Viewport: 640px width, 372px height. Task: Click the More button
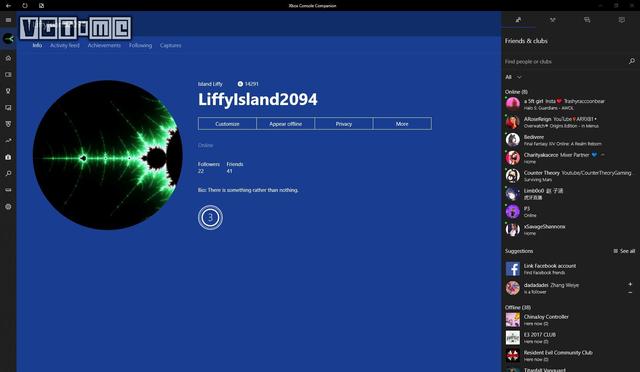pos(402,124)
